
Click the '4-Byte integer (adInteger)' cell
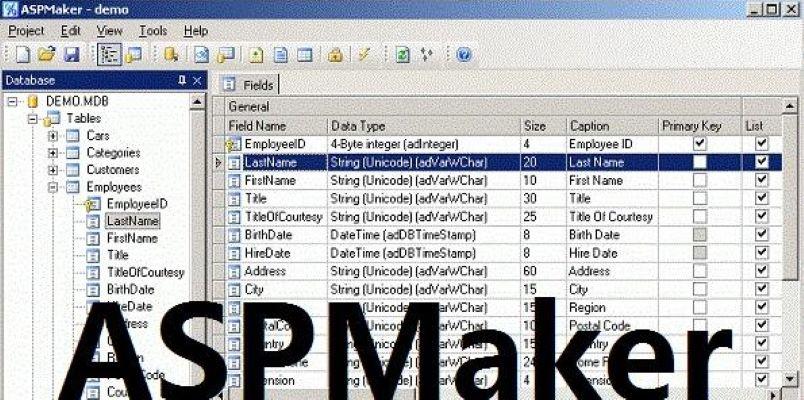coord(424,145)
